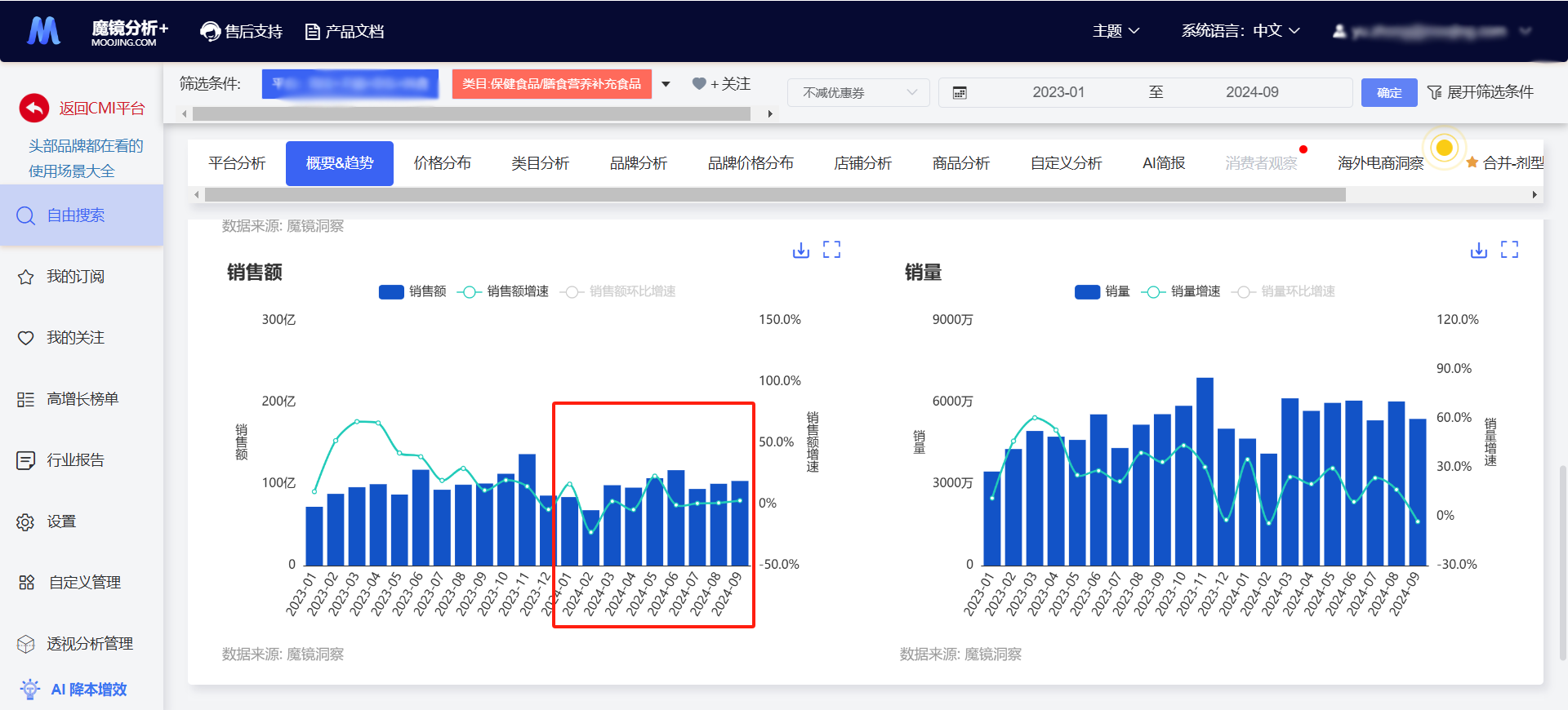Click the end date field 2024-09

(x=1252, y=92)
